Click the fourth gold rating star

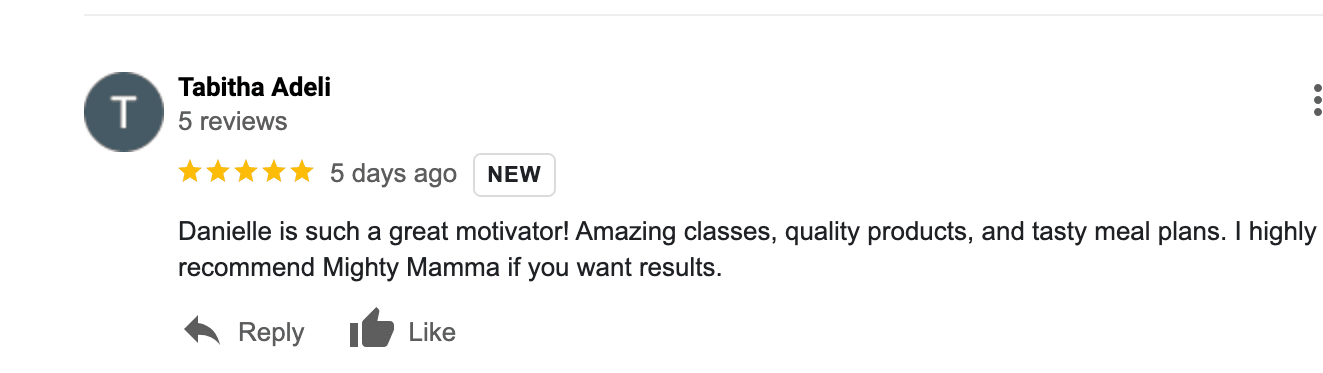274,173
